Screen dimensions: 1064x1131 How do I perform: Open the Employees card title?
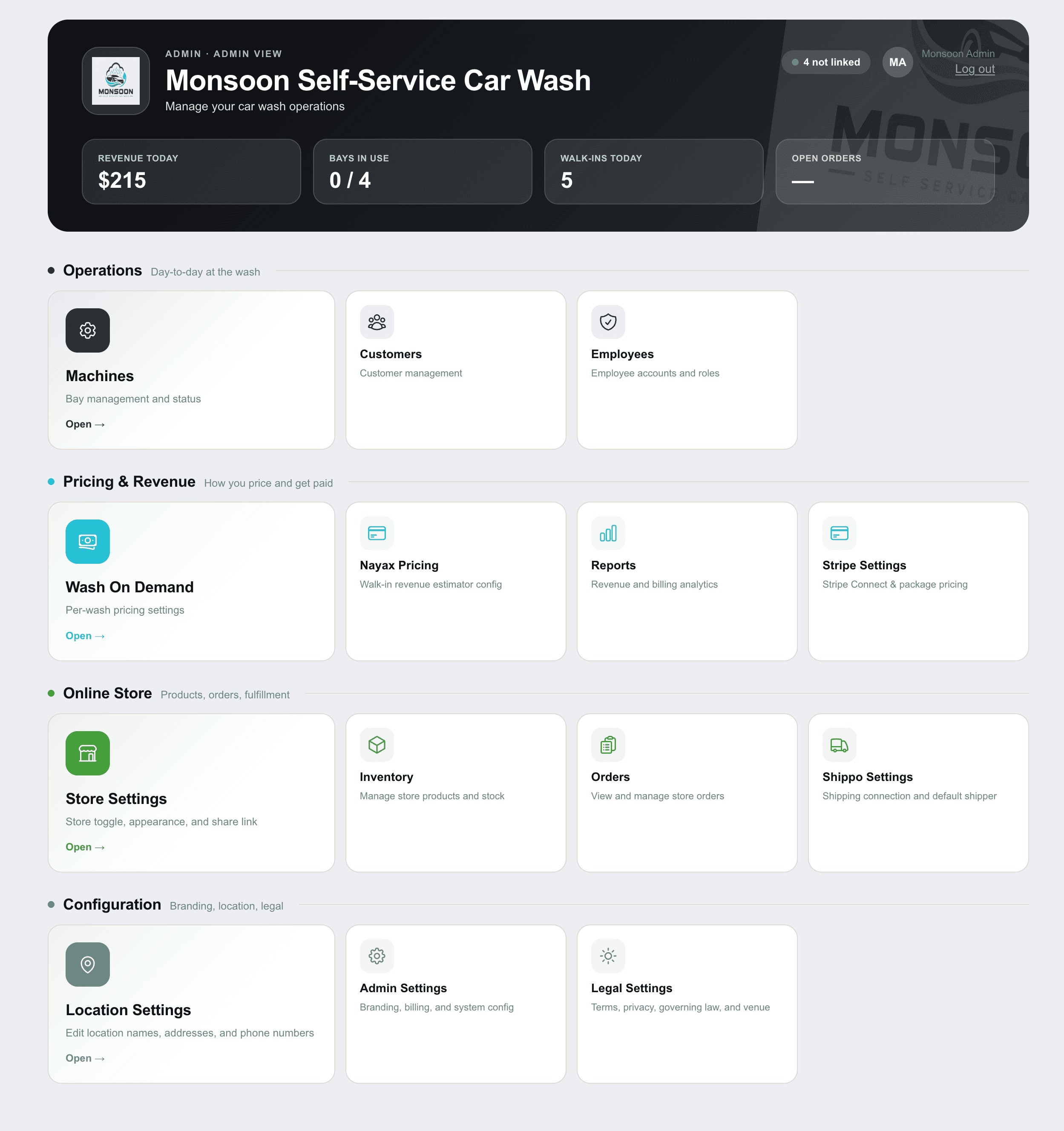(622, 354)
